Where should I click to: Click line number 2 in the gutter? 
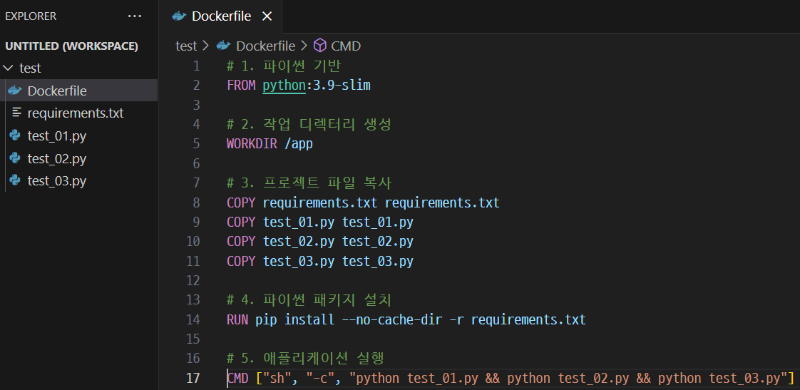[197, 86]
